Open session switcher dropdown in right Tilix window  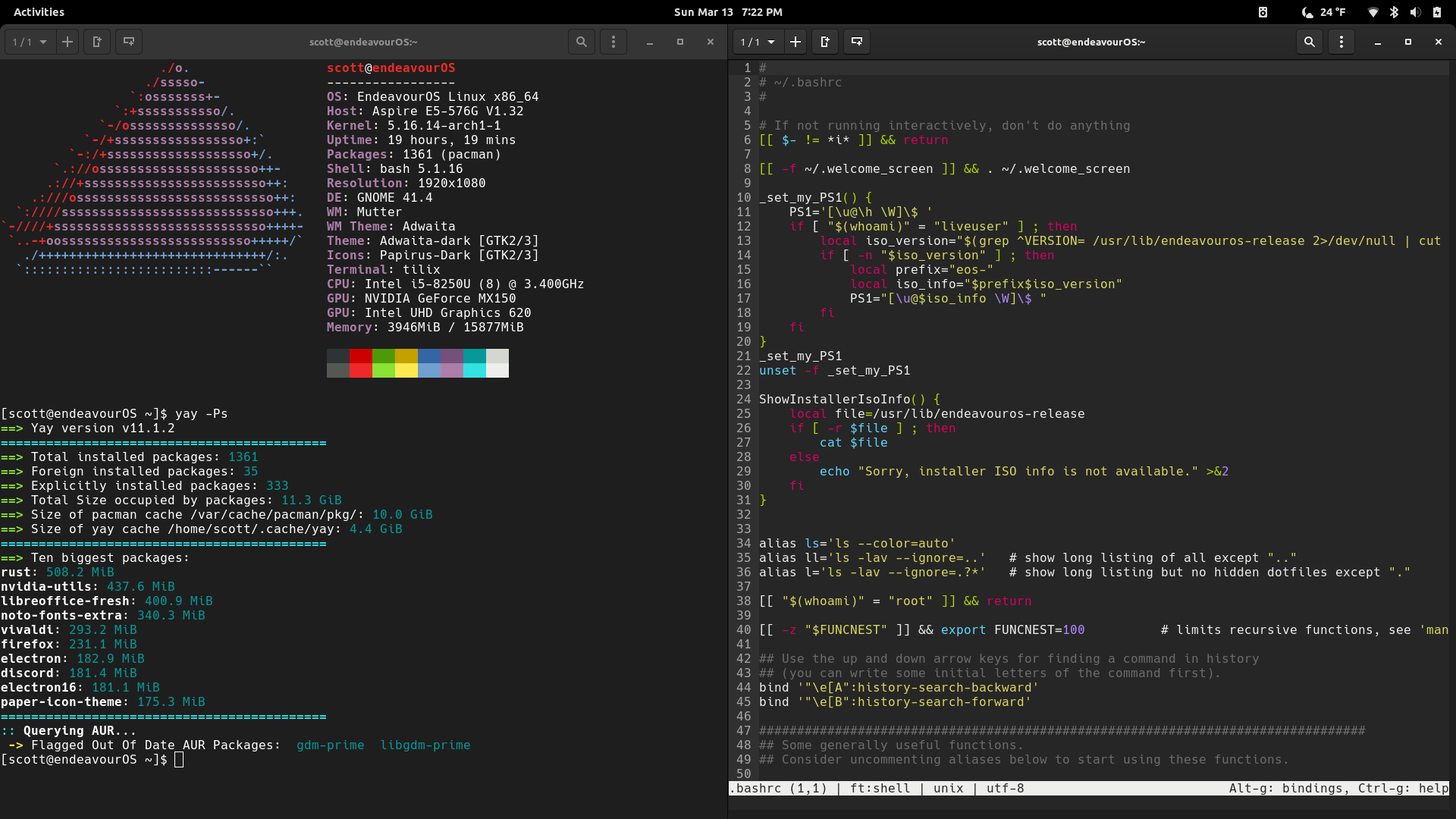pos(758,42)
